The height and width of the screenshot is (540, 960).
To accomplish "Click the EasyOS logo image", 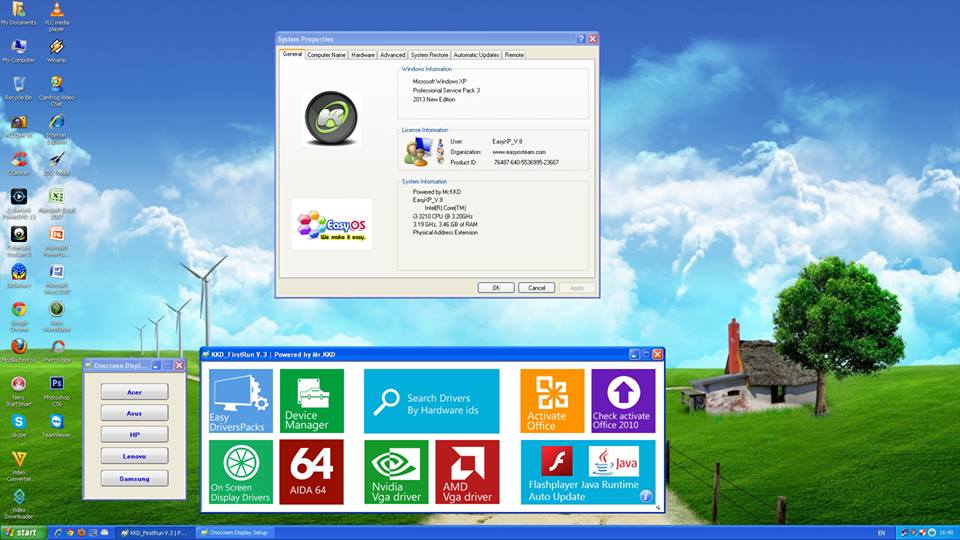I will pyautogui.click(x=332, y=223).
